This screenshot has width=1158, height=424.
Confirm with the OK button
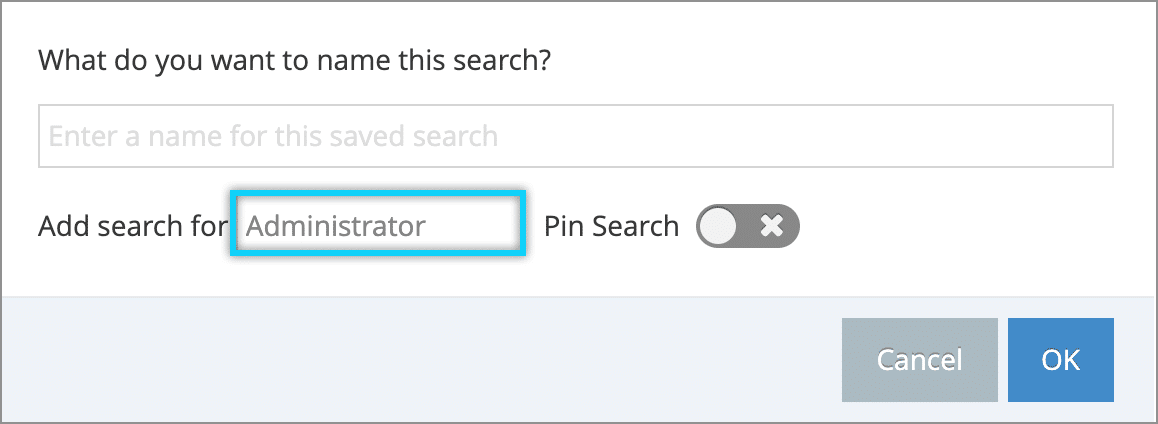pyautogui.click(x=1061, y=360)
